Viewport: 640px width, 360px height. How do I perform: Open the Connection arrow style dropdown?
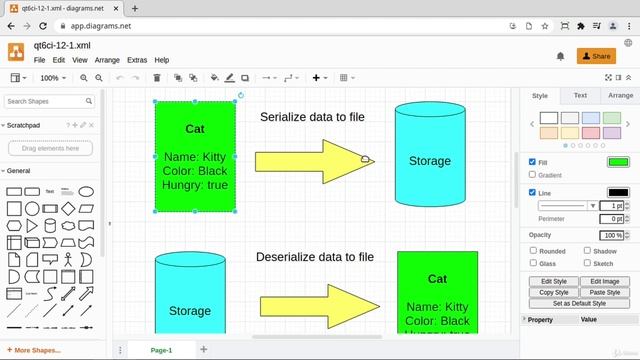point(269,78)
